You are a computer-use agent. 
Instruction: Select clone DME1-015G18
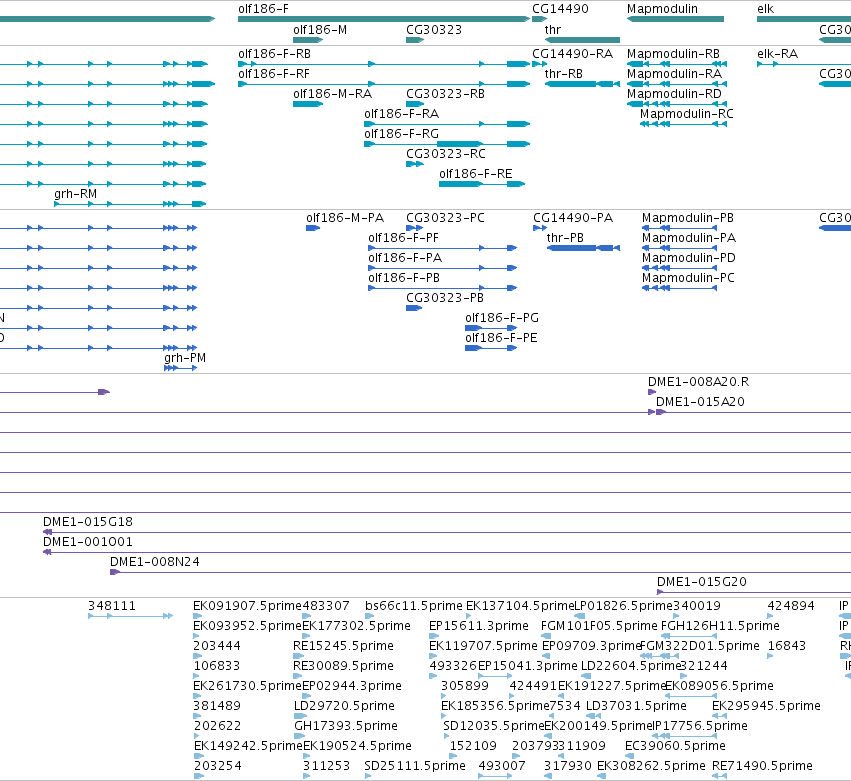[x=87, y=522]
